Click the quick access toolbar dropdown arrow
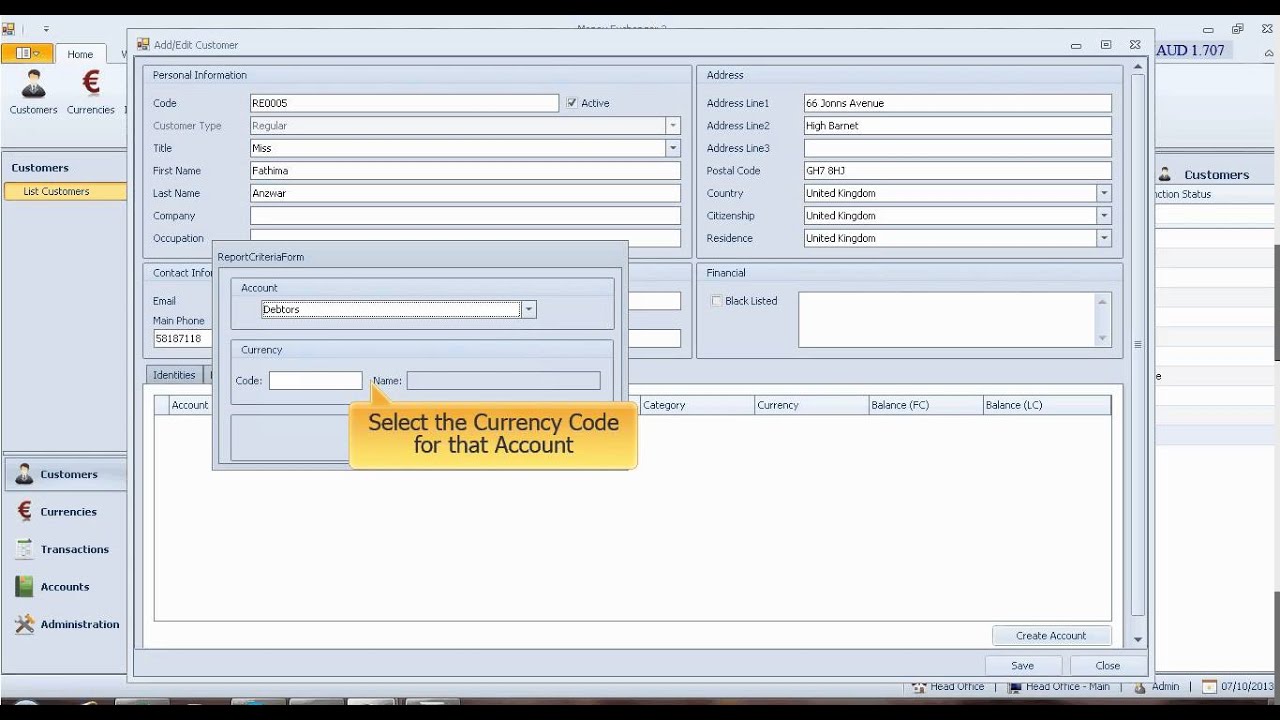Viewport: 1280px width, 720px height. click(46, 30)
